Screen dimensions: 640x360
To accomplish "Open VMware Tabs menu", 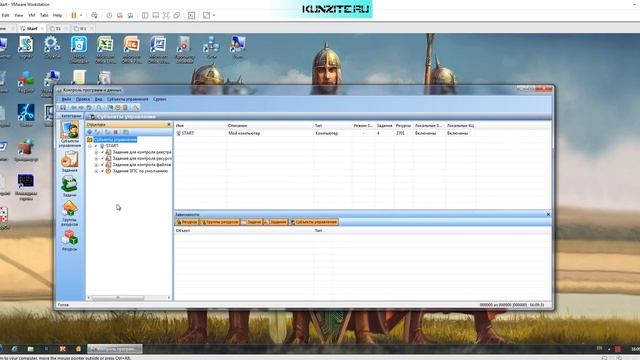I will click(x=44, y=15).
